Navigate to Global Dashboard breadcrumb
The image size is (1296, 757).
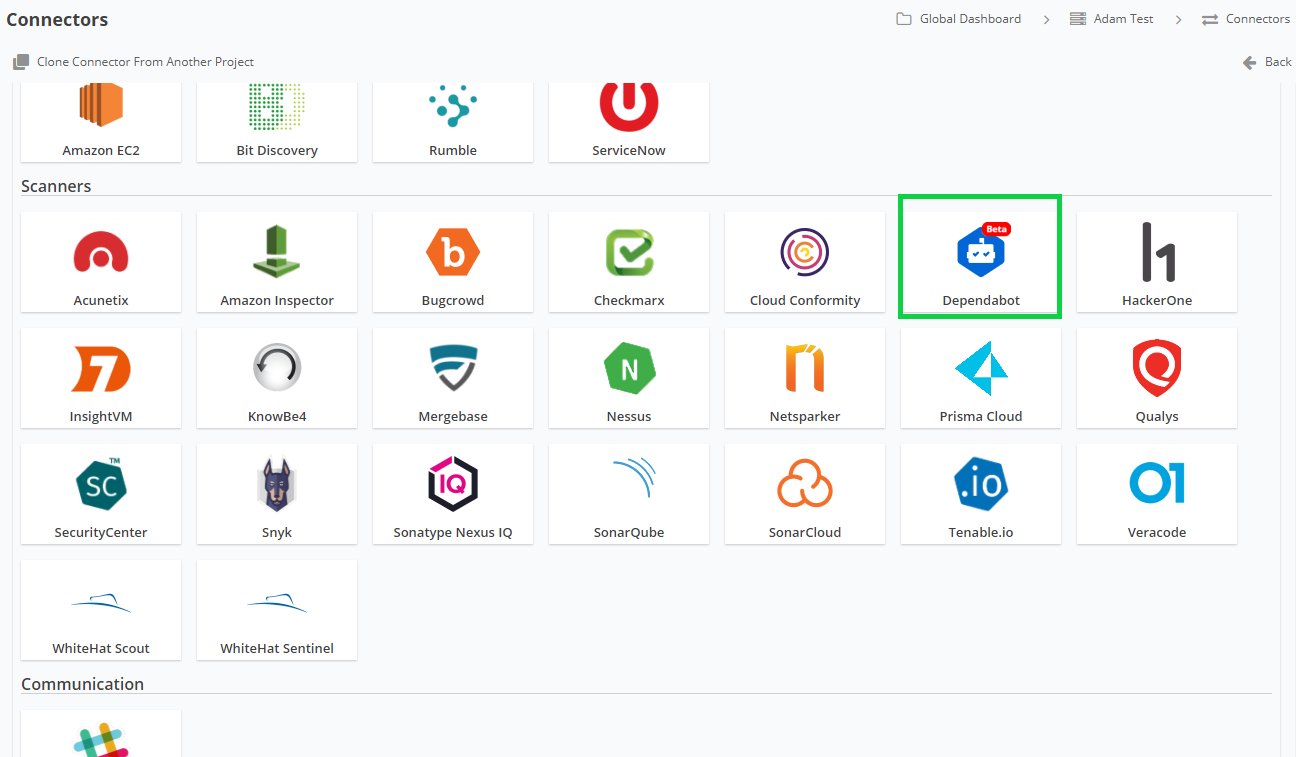pos(959,19)
